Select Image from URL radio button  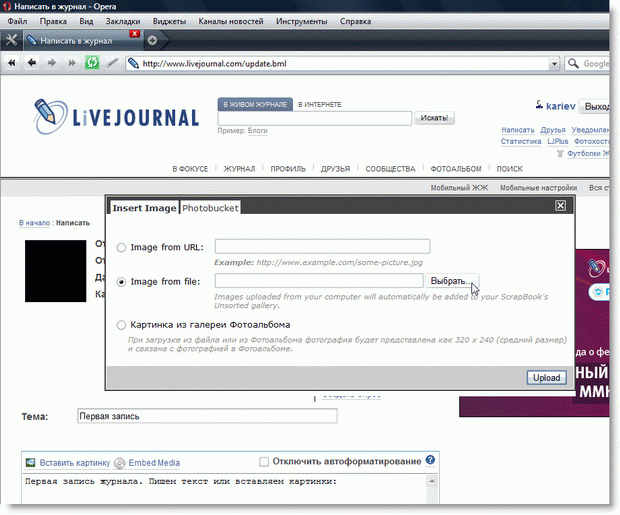click(x=121, y=248)
